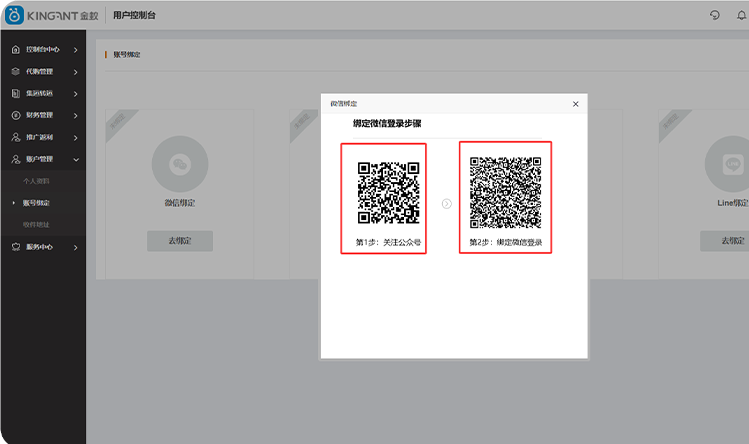Click the 控制台中心 home icon in sidebar
The width and height of the screenshot is (749, 444).
[15, 49]
